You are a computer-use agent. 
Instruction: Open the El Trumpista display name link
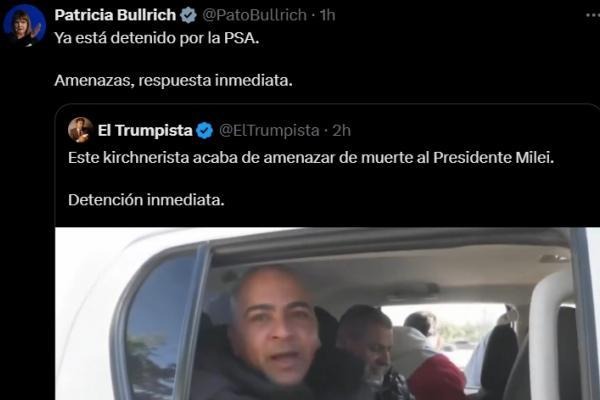(145, 130)
